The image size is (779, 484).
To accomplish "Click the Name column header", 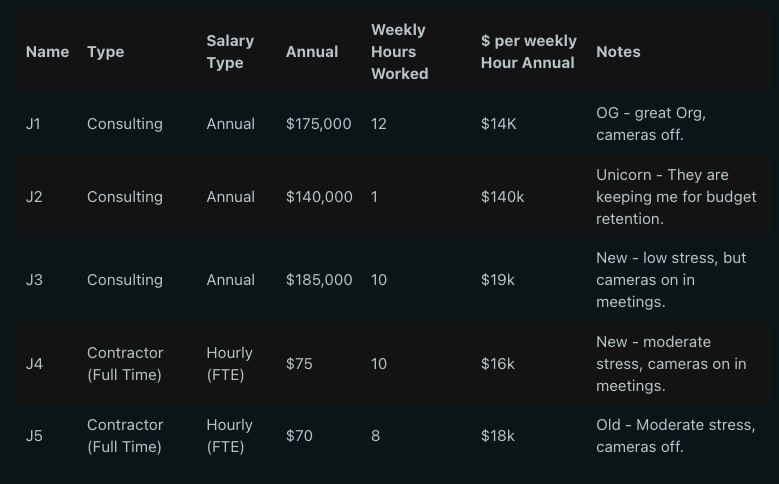I will (x=47, y=52).
